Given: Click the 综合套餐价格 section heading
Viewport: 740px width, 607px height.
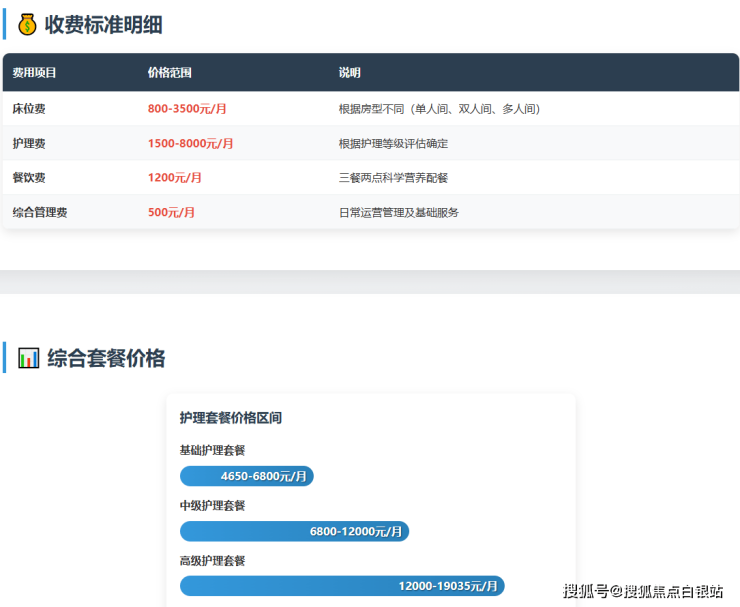Looking at the screenshot, I should pos(106,358).
